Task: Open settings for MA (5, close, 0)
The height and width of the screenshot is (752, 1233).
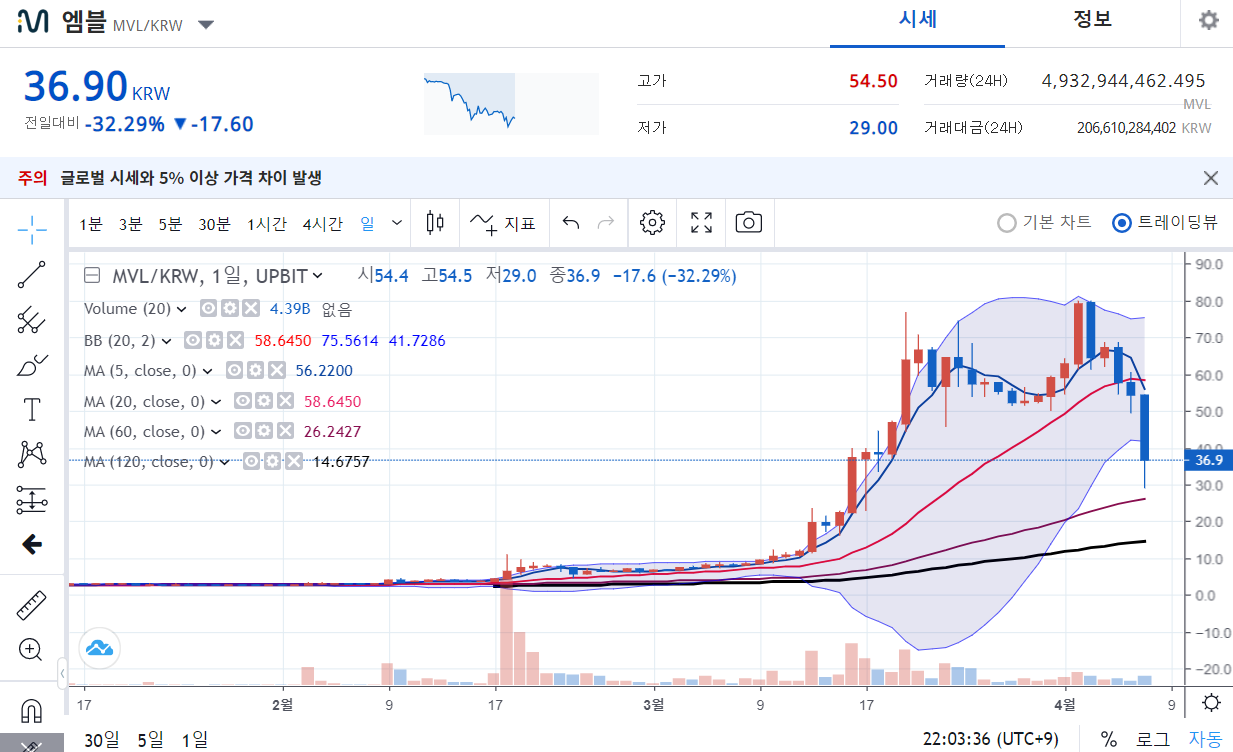Action: click(253, 370)
